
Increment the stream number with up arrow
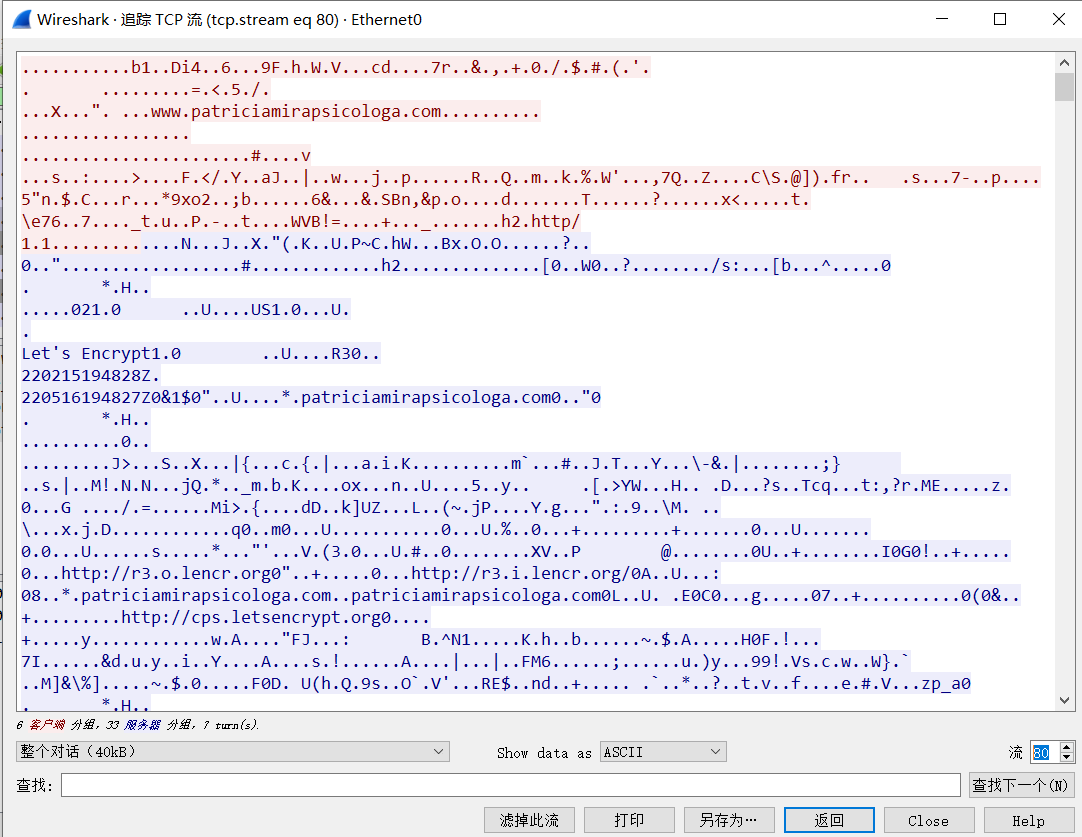pos(1066,747)
